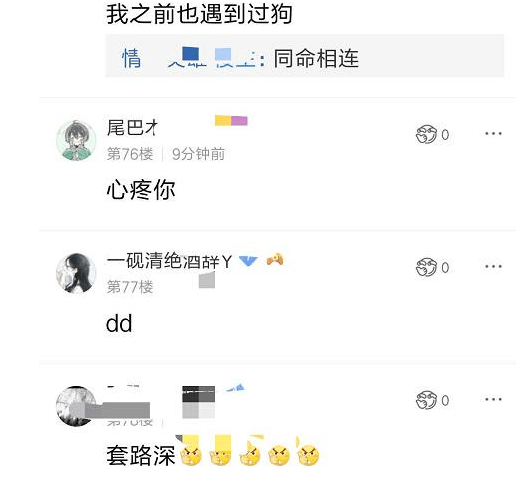Open more options for '套路深' comment
The height and width of the screenshot is (485, 516).
click(493, 399)
